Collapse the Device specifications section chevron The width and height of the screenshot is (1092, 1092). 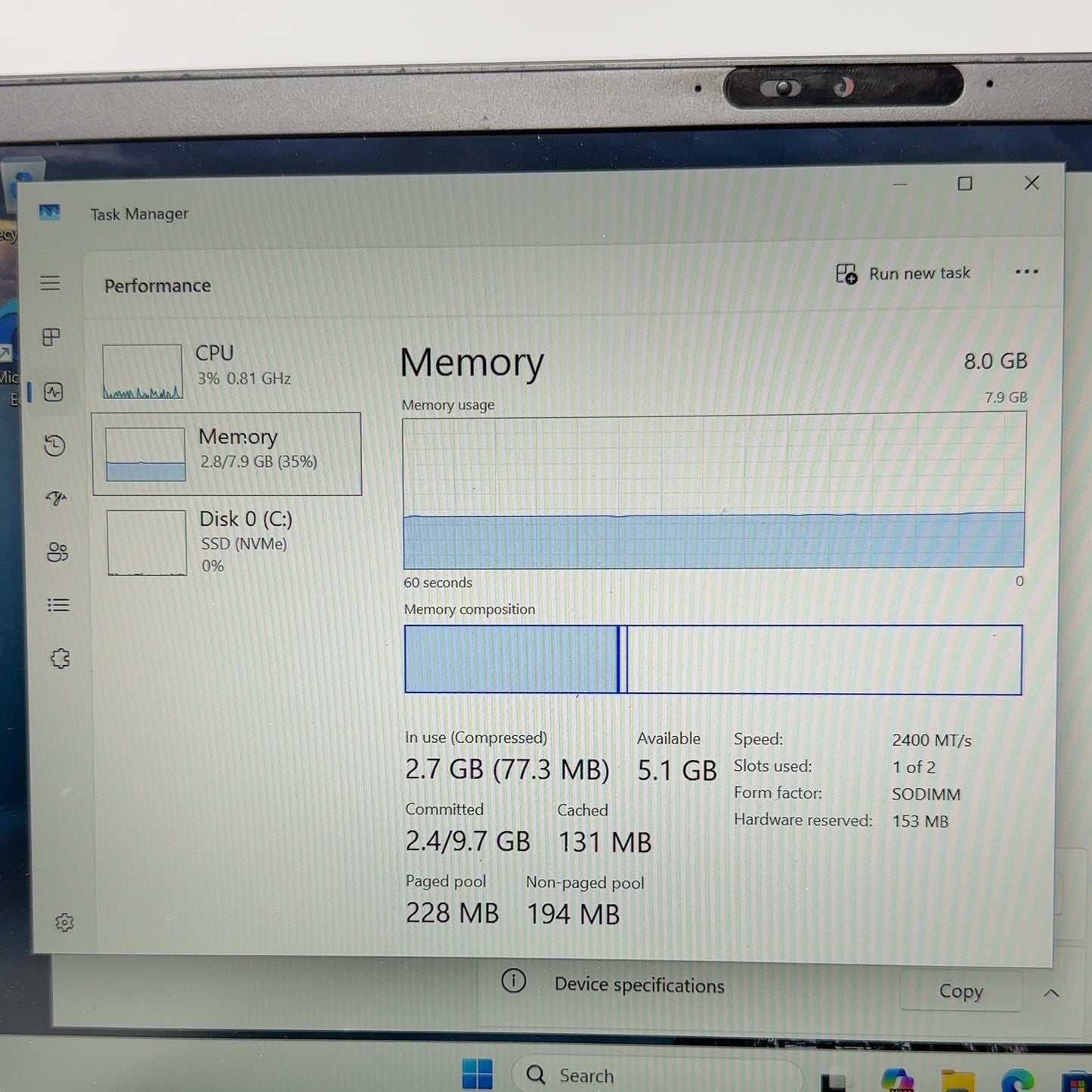[1051, 993]
